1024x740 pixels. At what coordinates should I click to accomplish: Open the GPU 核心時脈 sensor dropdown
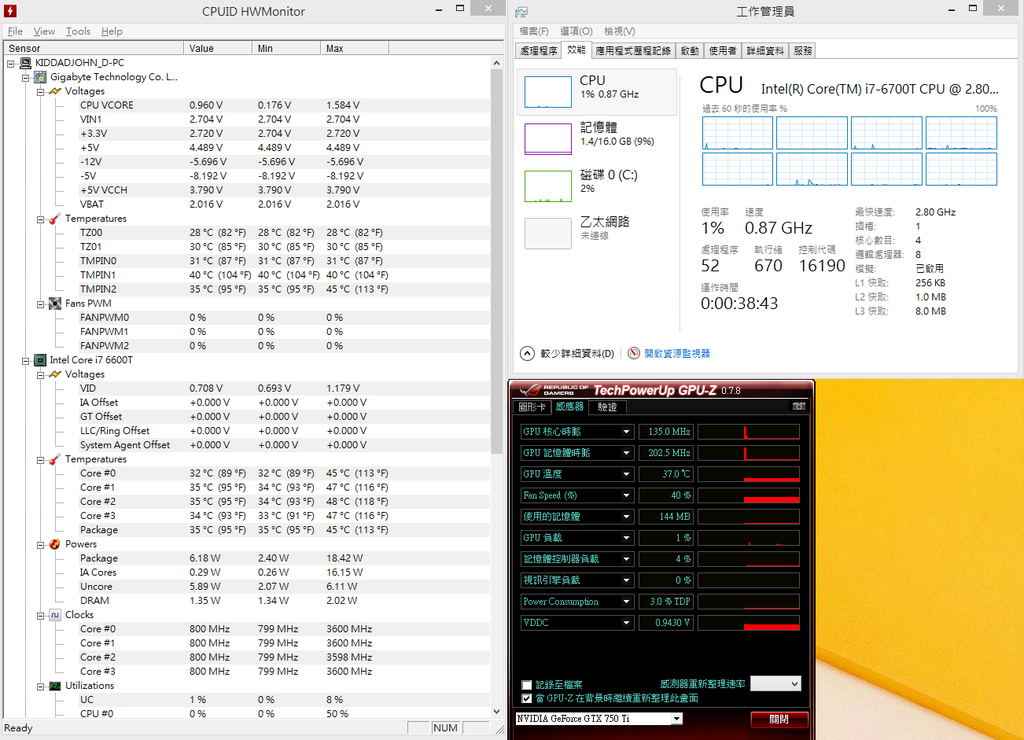click(x=626, y=432)
